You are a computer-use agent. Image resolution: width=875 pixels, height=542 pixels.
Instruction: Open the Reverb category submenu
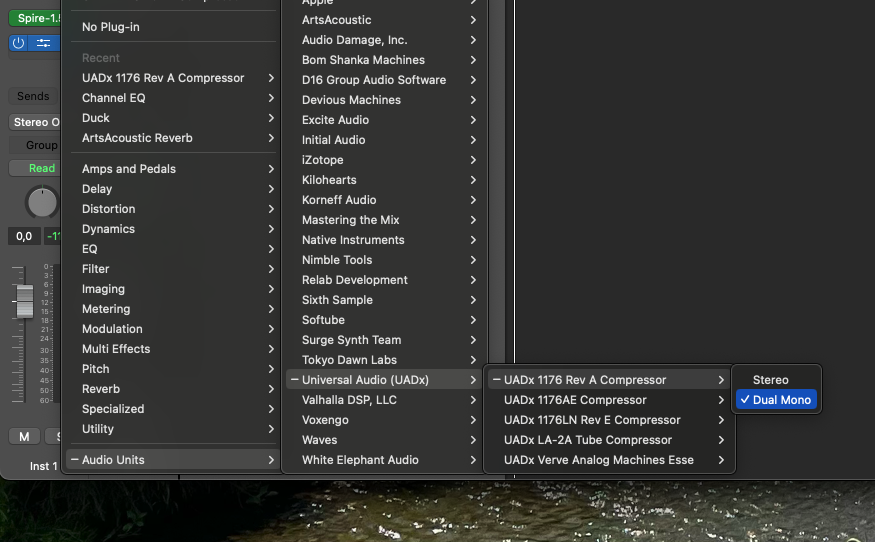173,389
